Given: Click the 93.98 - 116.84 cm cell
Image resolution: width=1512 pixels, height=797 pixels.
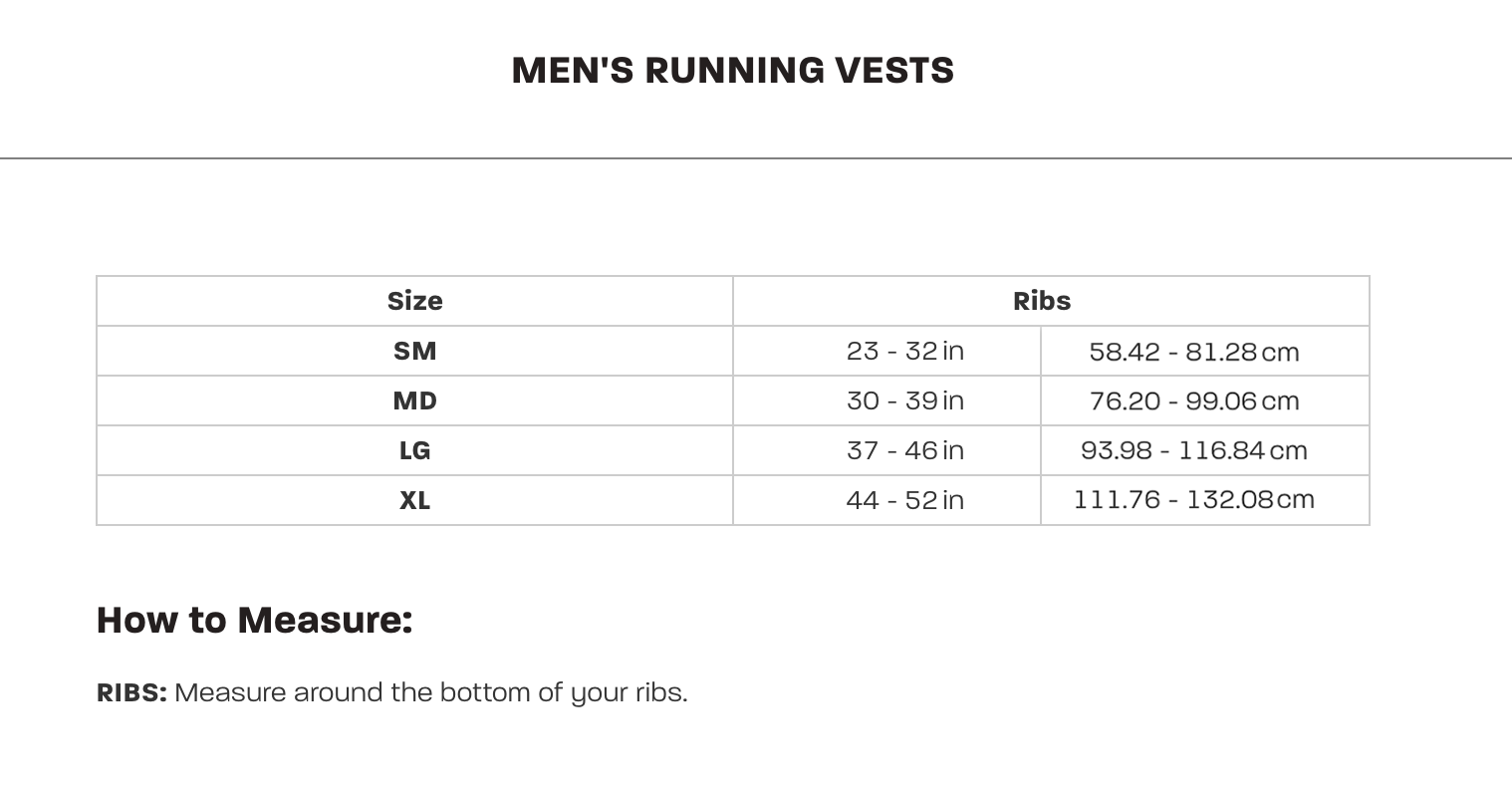Looking at the screenshot, I should (1193, 450).
